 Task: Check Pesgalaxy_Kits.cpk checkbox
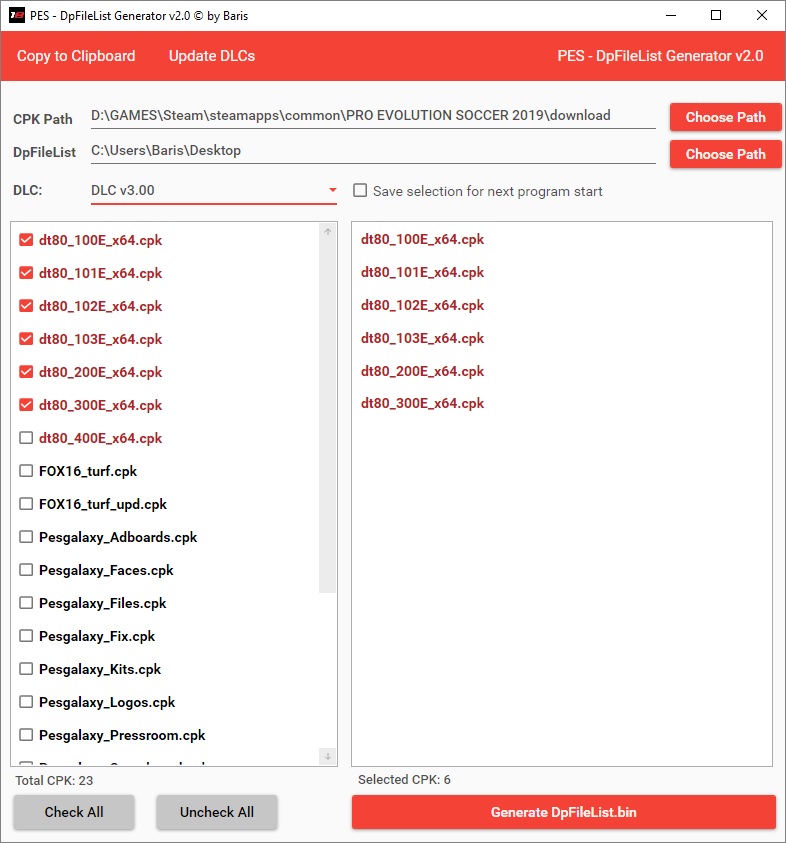pos(26,669)
